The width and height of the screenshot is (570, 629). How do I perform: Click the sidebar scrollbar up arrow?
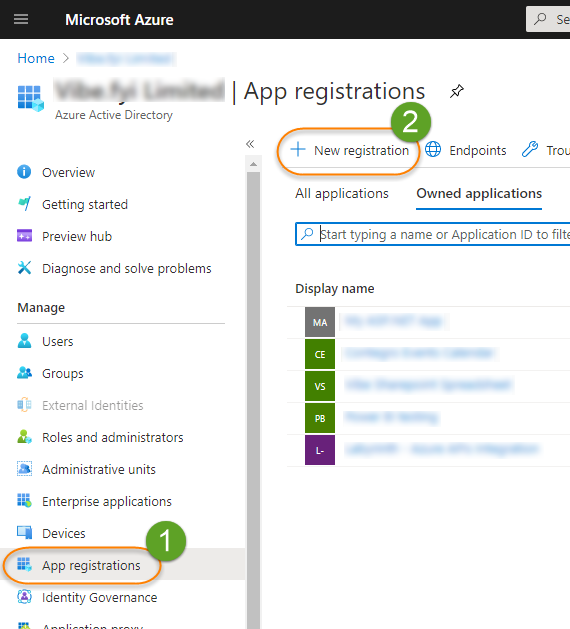[x=253, y=164]
